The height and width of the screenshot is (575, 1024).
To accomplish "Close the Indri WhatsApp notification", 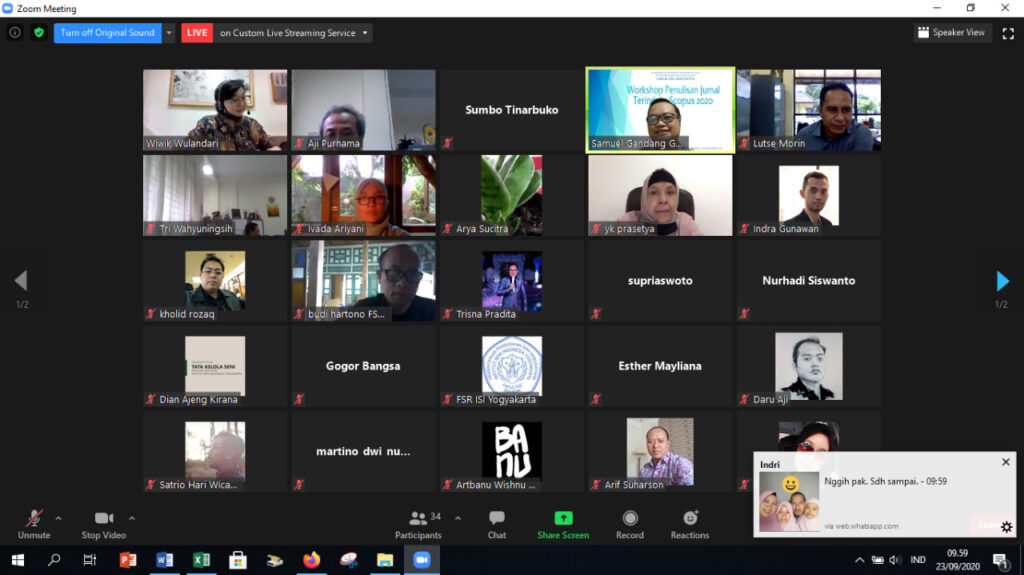I will 1006,462.
